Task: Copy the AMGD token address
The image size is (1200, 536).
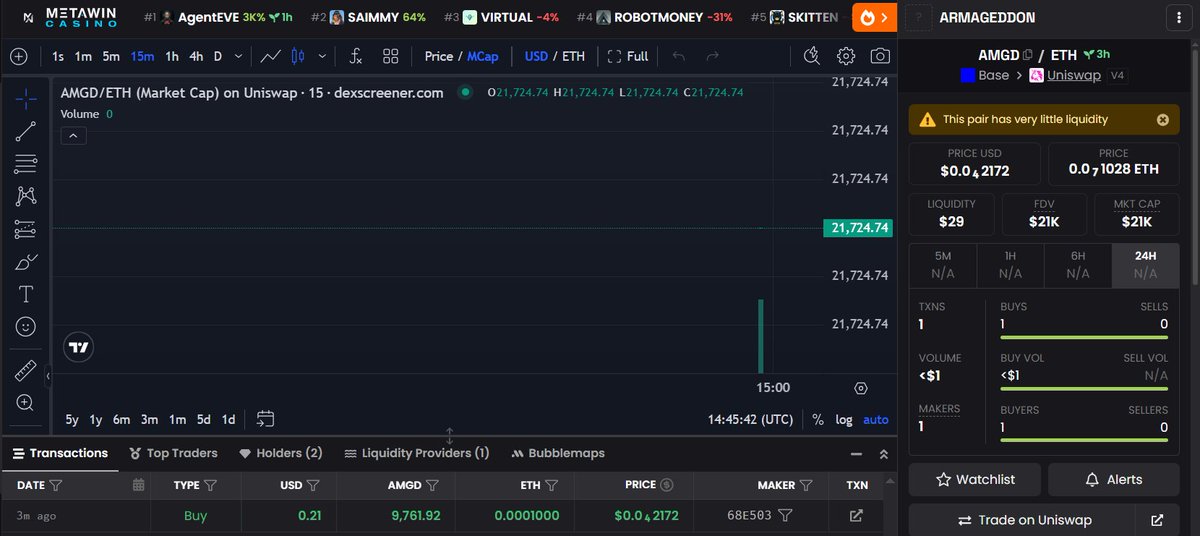Action: (x=1028, y=54)
